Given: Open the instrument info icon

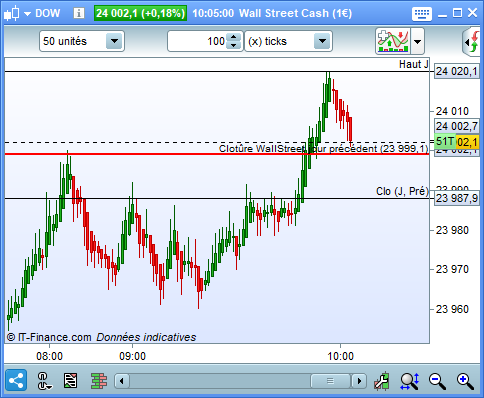Looking at the screenshot, I should click(x=79, y=13).
